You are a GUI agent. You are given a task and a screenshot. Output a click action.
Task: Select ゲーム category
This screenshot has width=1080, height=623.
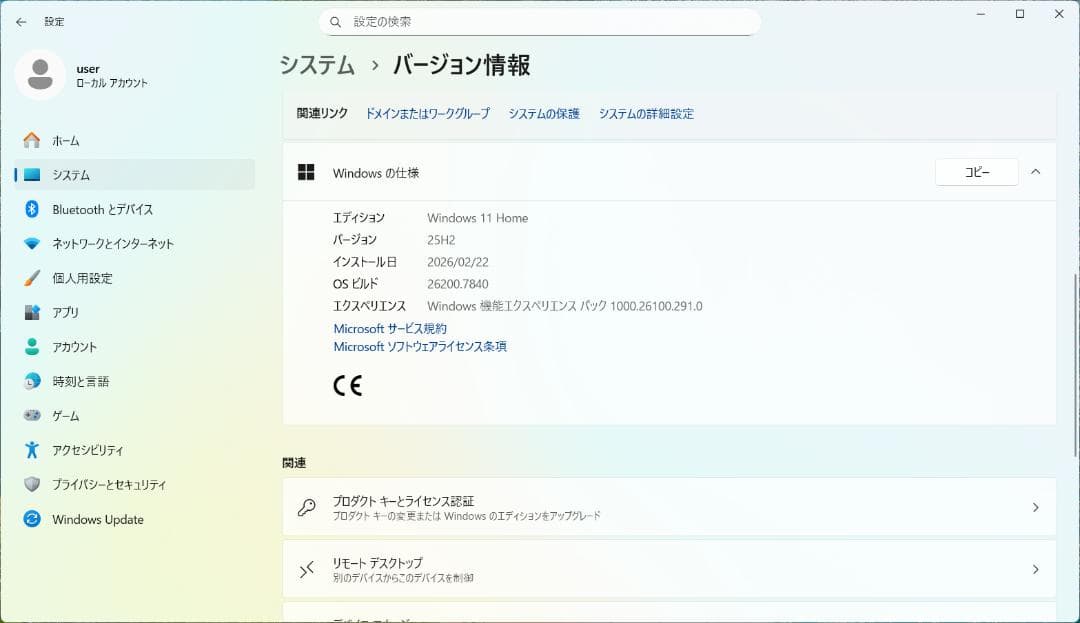(134, 416)
